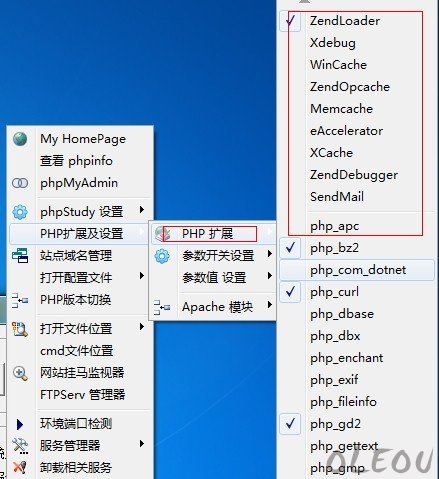Click the 站点域名管理 server icon
The height and width of the screenshot is (479, 439).
coord(20,256)
